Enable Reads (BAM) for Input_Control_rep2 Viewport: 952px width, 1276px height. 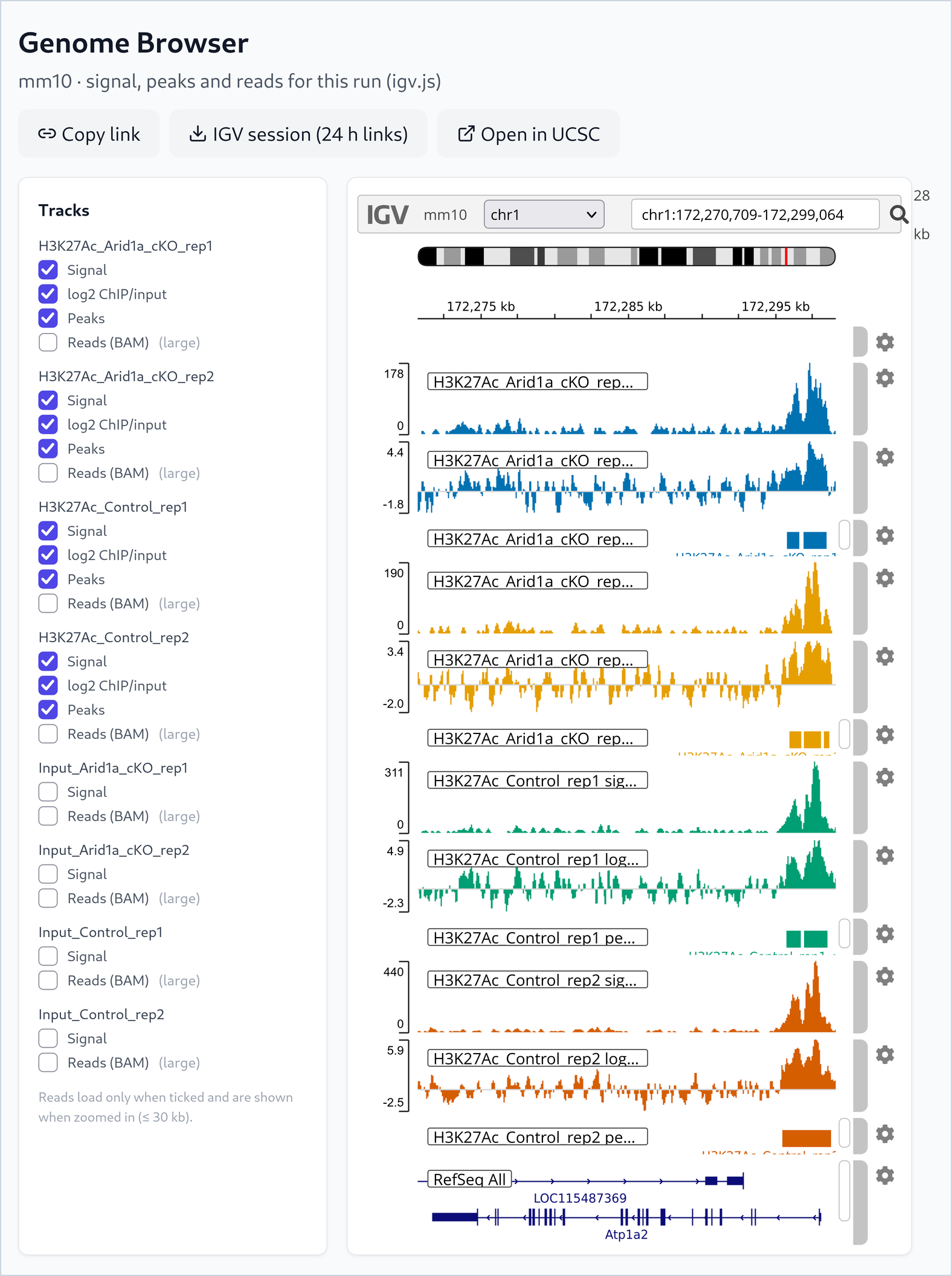48,1063
